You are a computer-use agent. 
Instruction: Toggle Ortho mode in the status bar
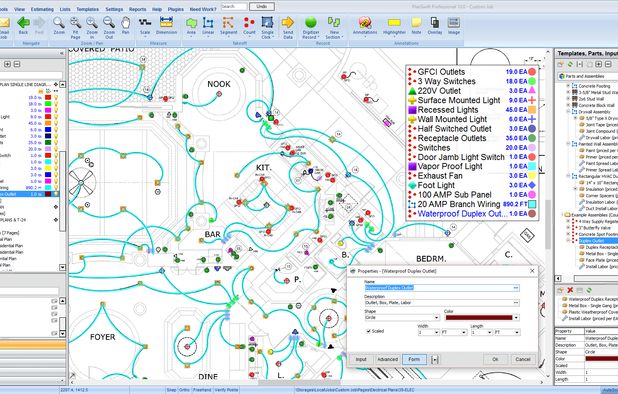tap(184, 390)
